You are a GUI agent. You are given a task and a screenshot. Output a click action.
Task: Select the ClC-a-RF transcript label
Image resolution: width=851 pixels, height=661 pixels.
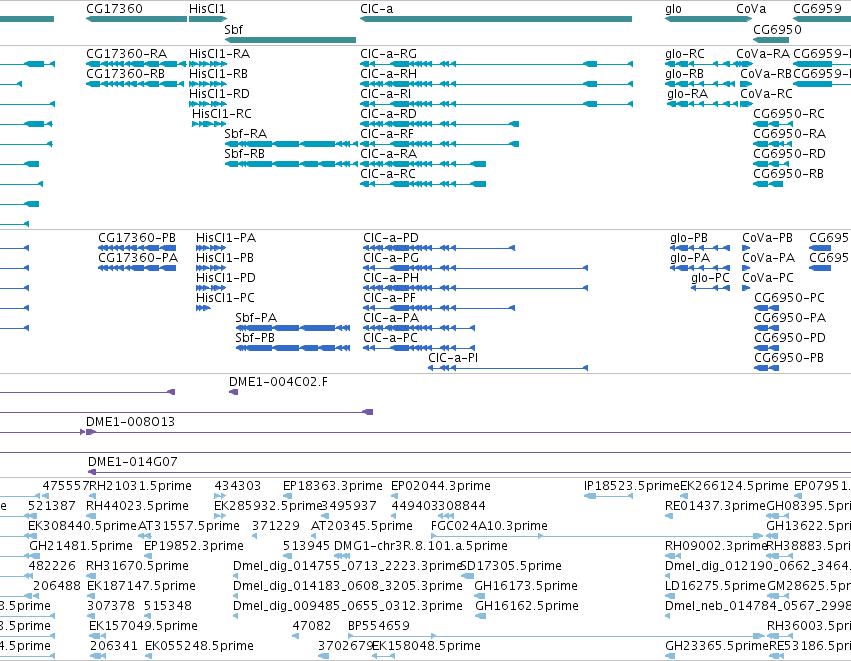(387, 134)
